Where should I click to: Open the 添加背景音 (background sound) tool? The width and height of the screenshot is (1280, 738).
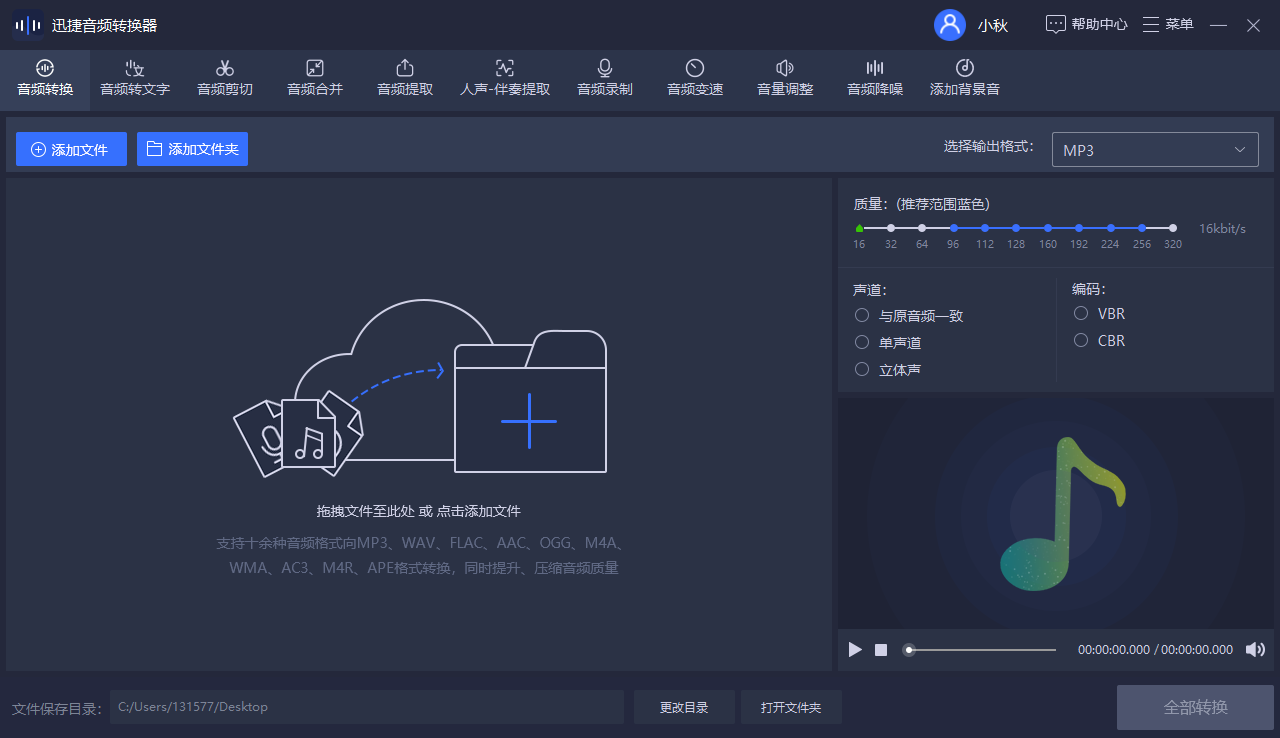964,79
